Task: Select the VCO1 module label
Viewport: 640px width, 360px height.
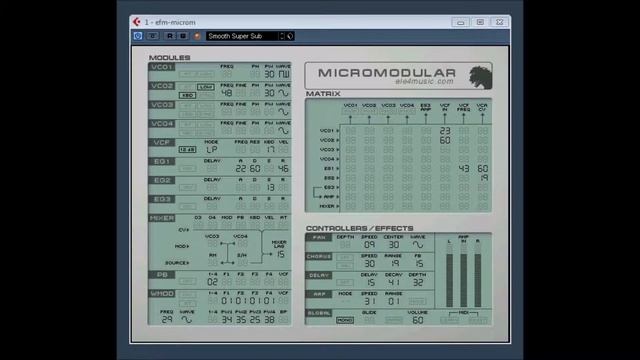Action: pos(162,67)
